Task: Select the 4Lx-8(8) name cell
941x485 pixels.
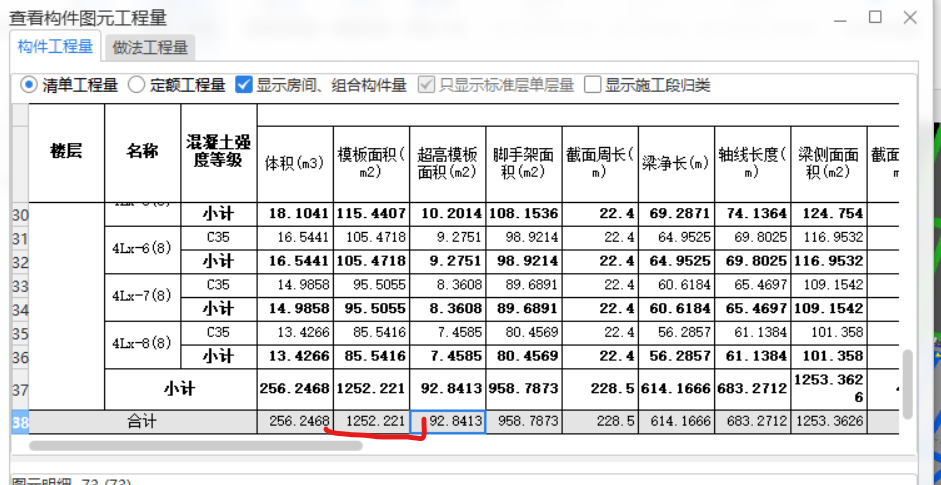Action: point(143,345)
